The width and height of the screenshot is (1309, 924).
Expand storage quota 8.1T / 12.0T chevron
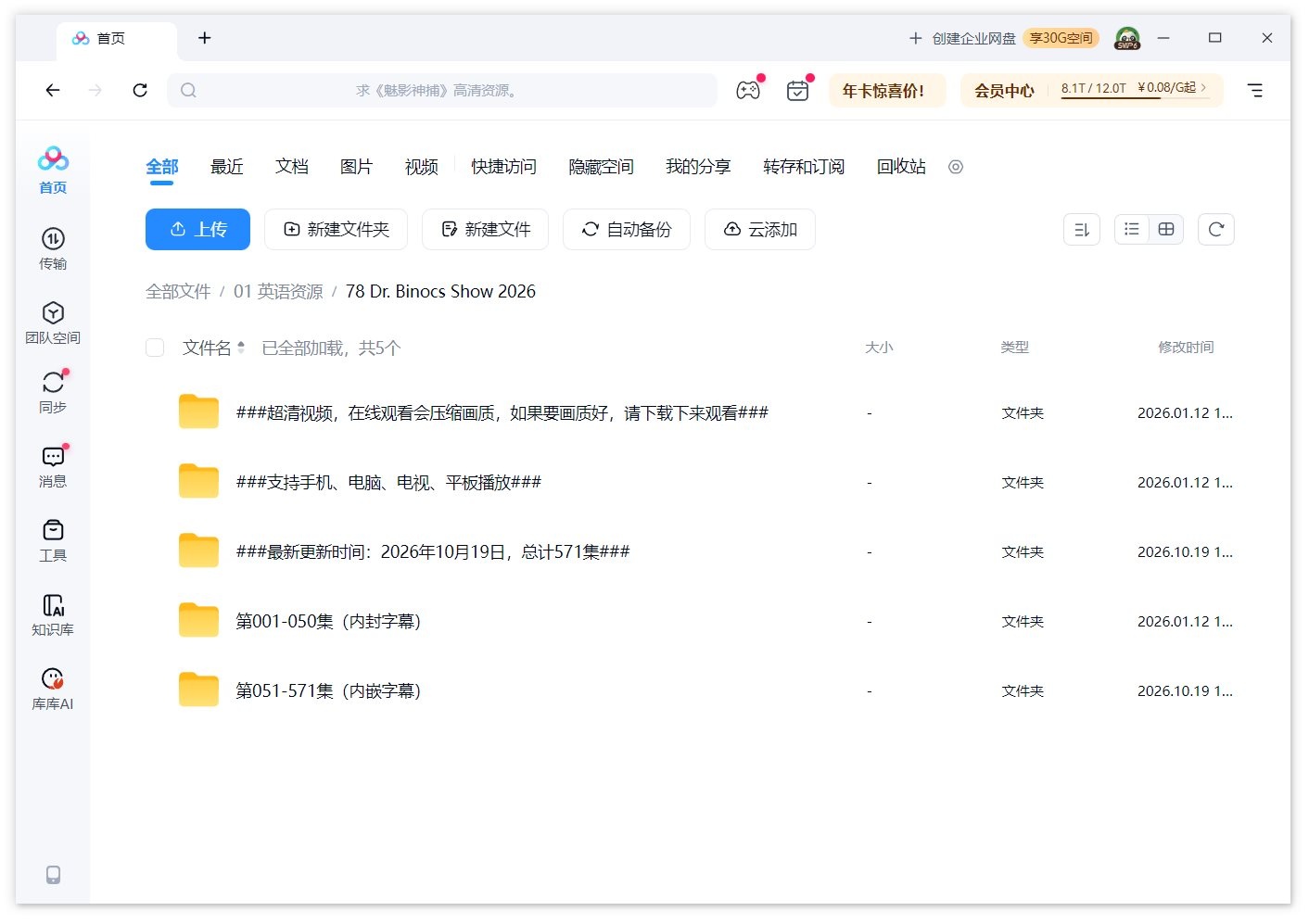(1203, 88)
